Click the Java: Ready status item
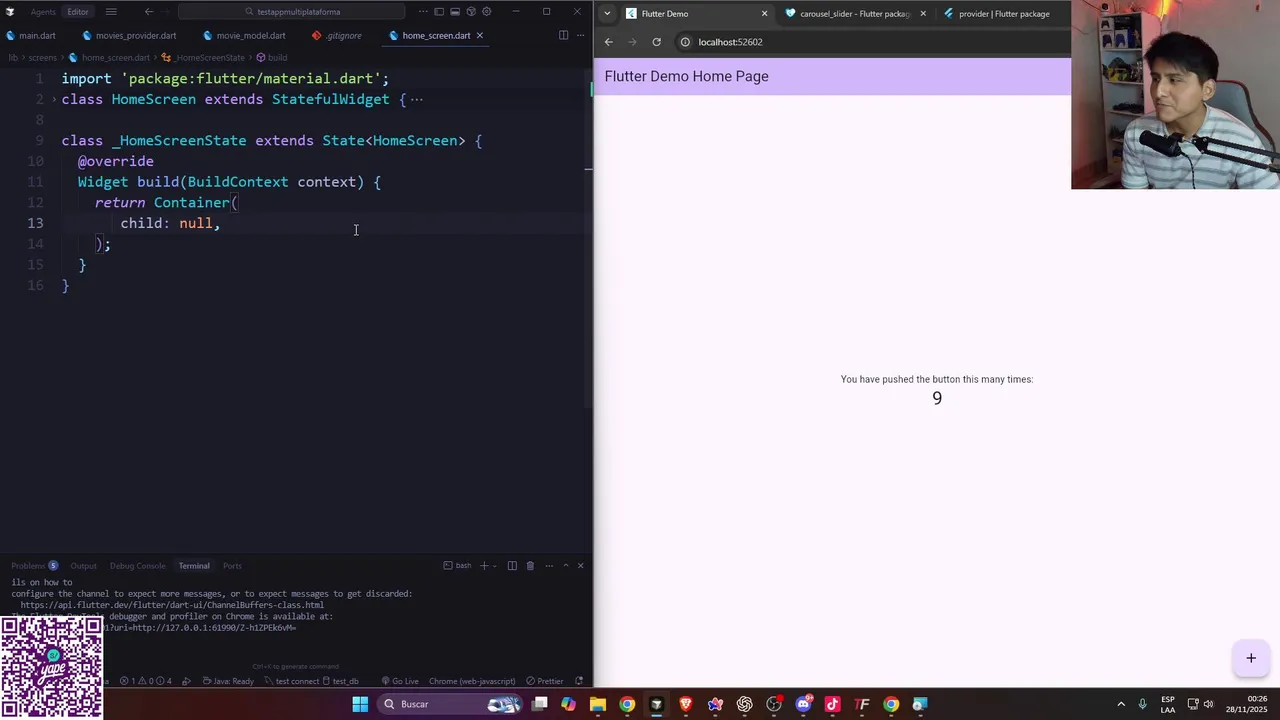 point(229,681)
